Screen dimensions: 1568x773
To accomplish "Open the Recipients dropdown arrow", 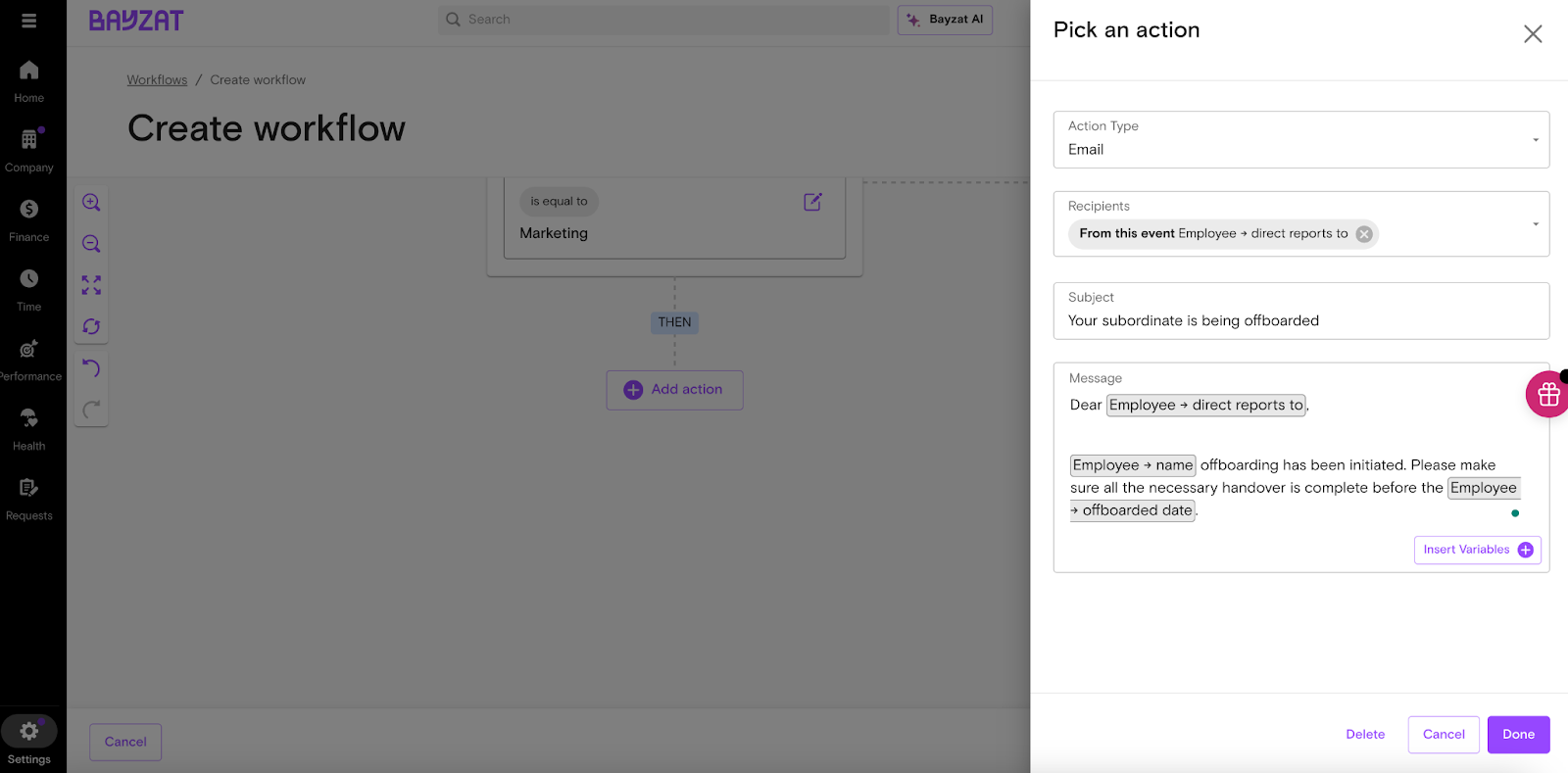I will pyautogui.click(x=1535, y=224).
